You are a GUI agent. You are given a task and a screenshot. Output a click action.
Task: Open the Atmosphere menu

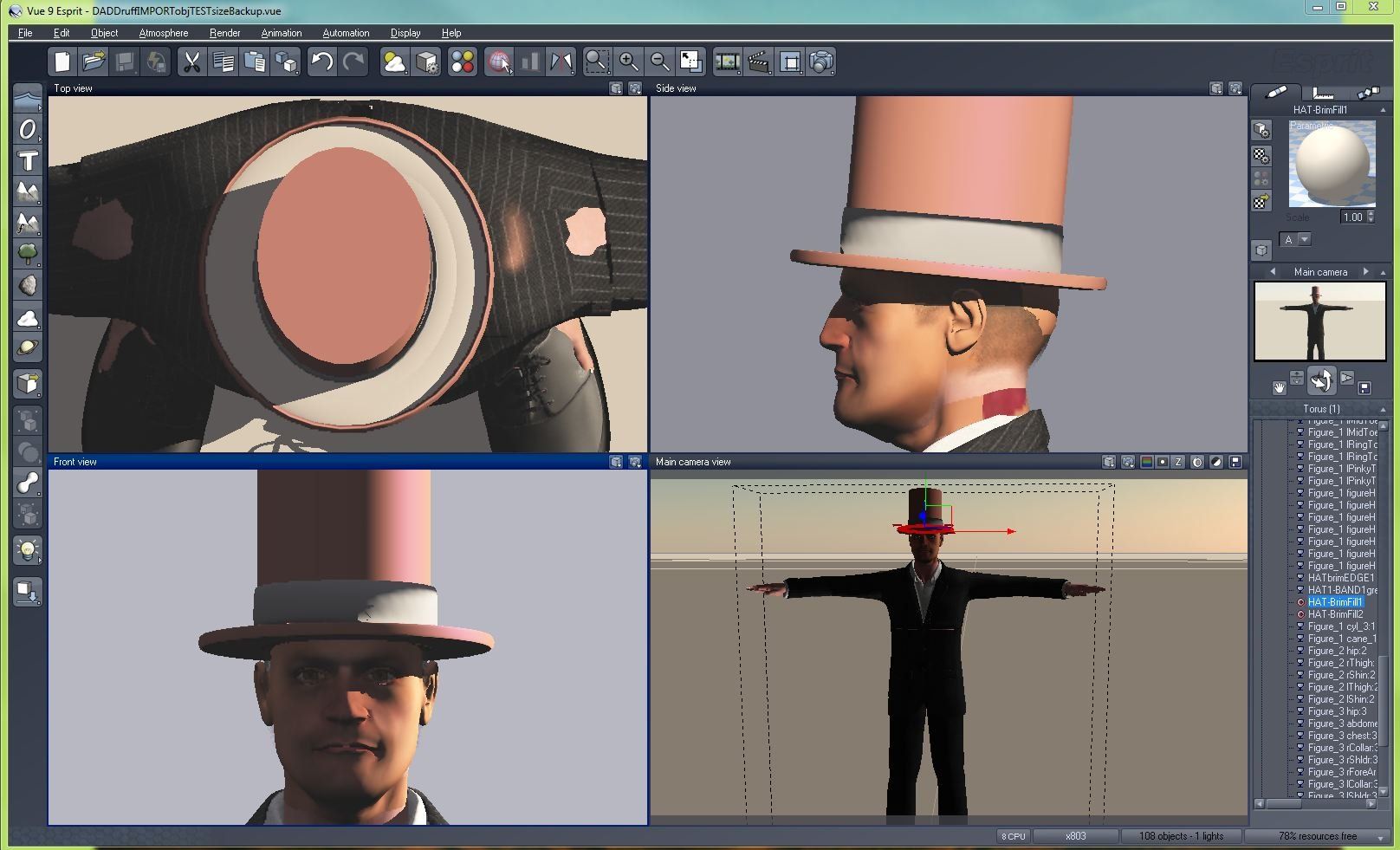(163, 33)
